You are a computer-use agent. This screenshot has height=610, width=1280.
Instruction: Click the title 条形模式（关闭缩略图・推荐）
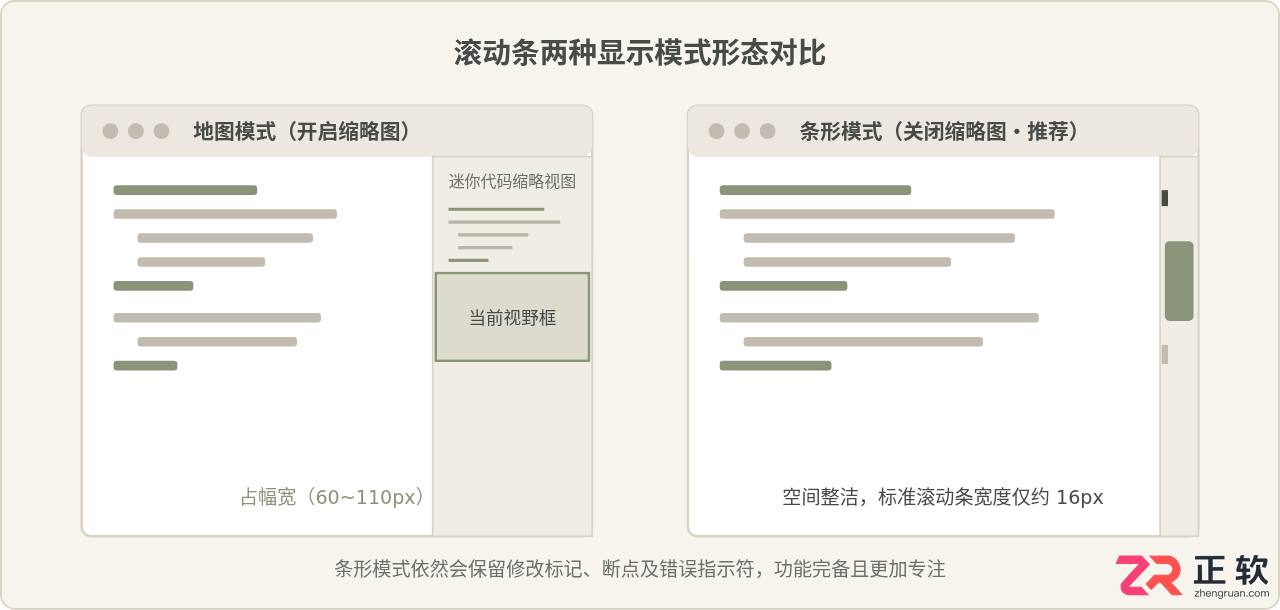tap(944, 131)
